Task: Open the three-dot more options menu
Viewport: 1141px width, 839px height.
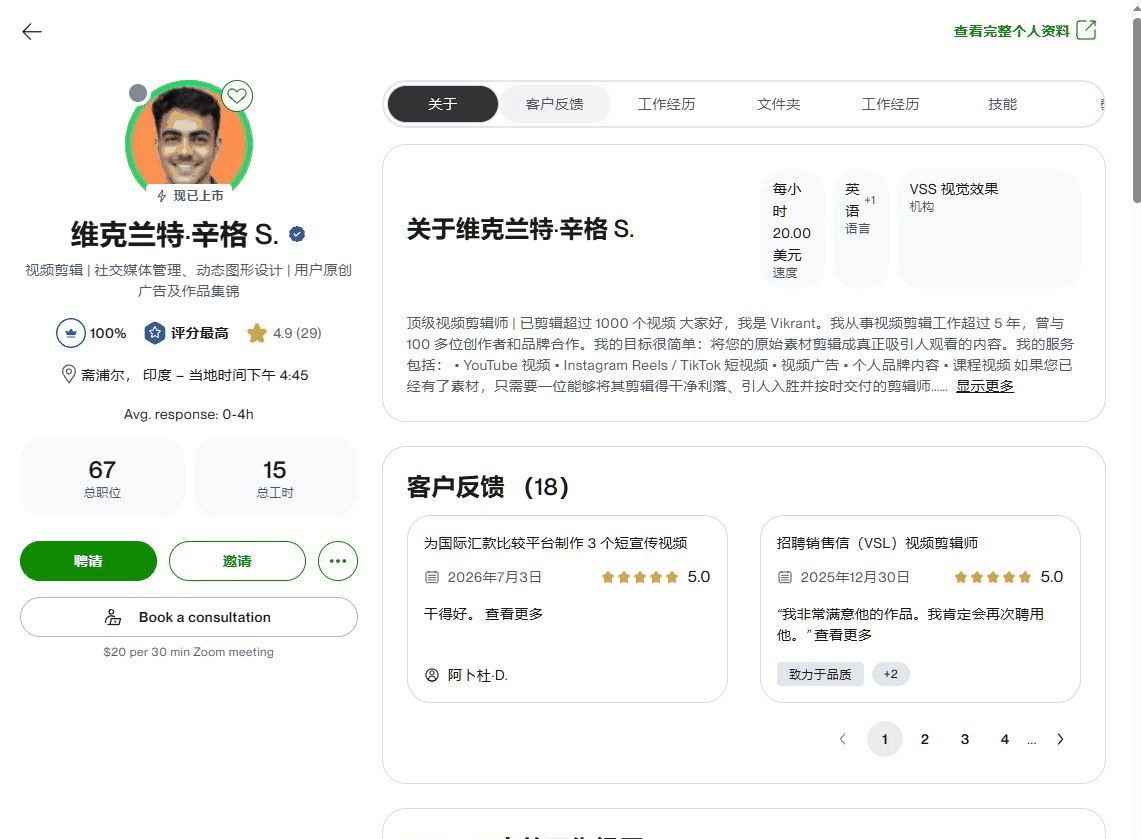Action: 338,561
